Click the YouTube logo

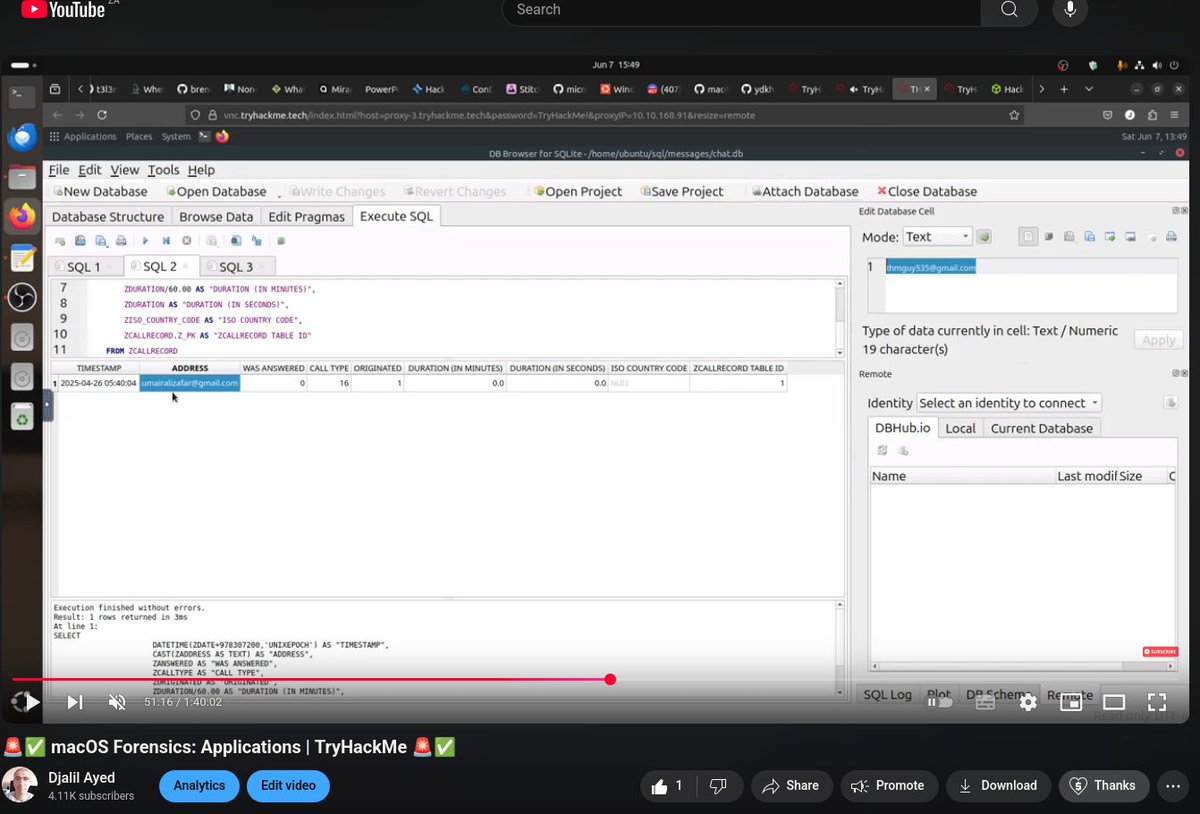pyautogui.click(x=62, y=10)
